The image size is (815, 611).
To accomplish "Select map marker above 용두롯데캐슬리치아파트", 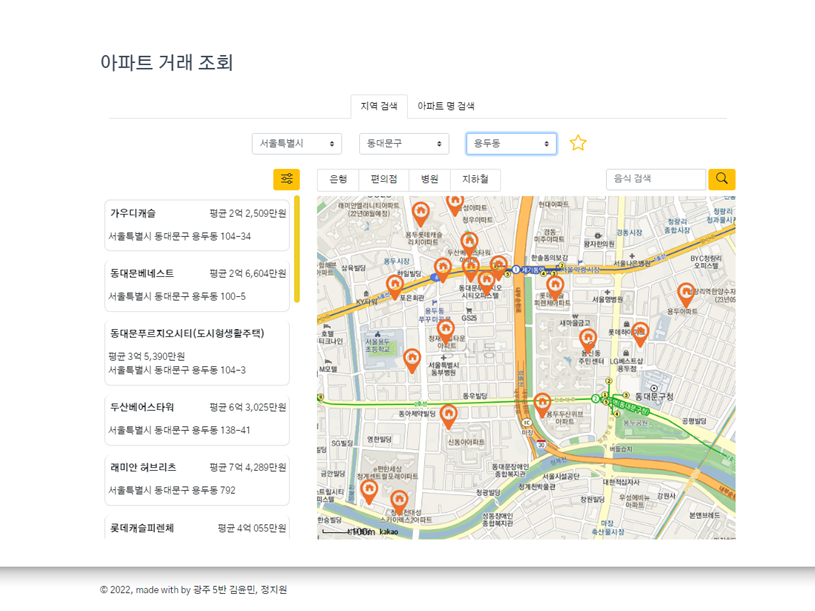I will 420,214.
